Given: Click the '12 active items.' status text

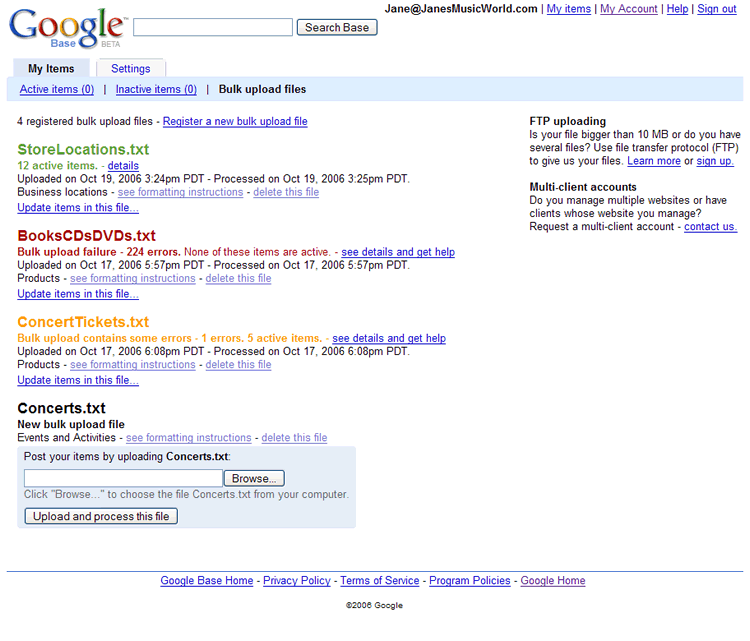Looking at the screenshot, I should (57, 166).
